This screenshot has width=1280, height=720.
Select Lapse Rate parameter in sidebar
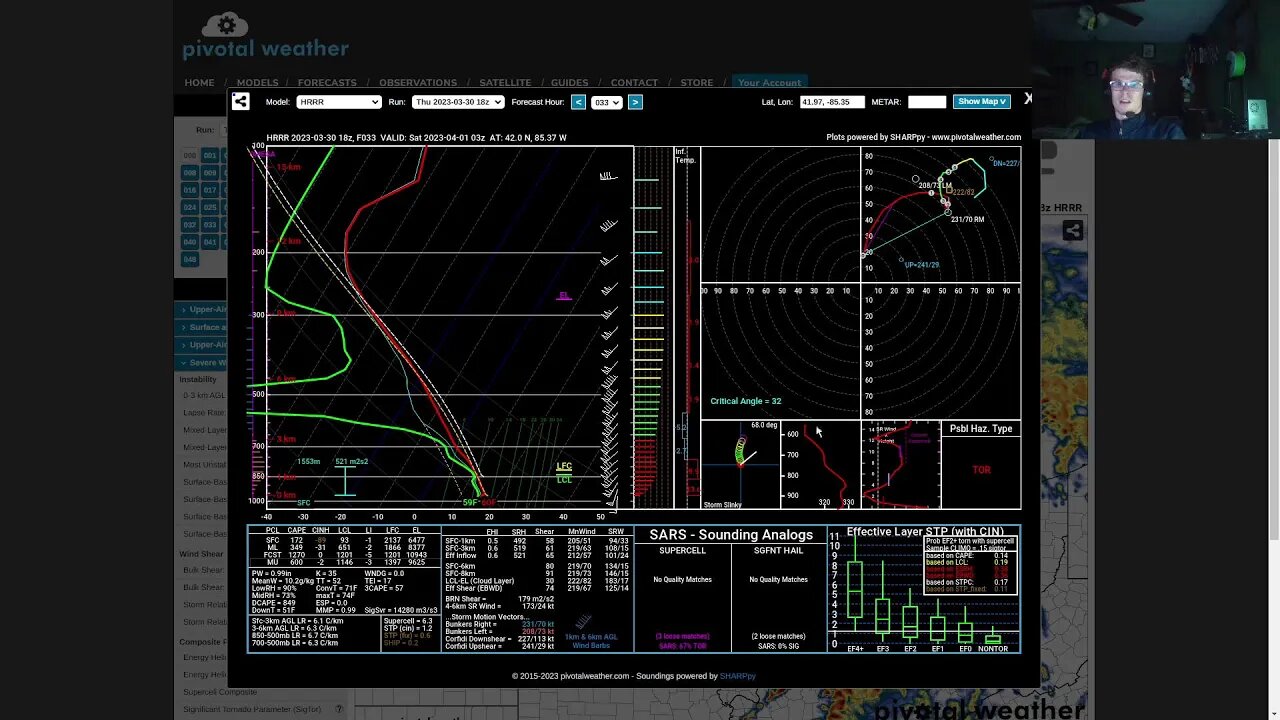point(204,413)
